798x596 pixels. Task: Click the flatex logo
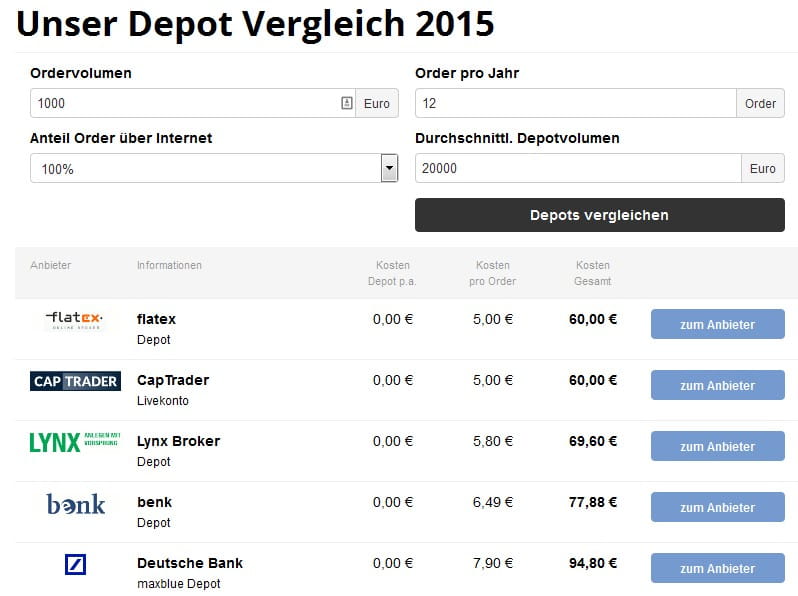coord(75,320)
